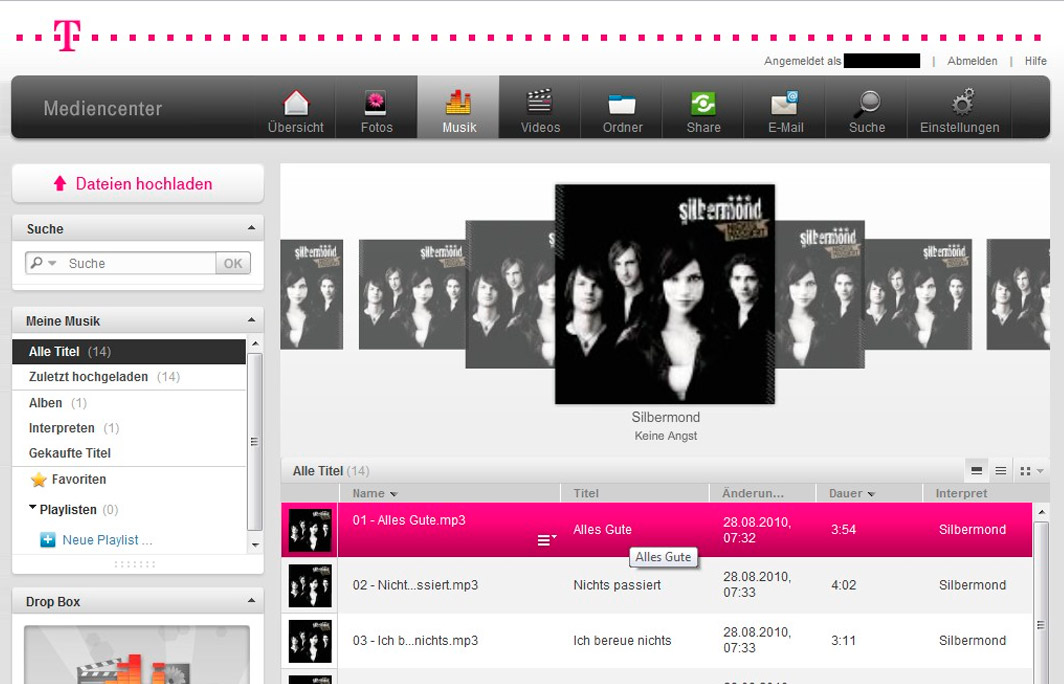Select 03 - Ich b...nichts.mp3 file
Image resolution: width=1064 pixels, height=684 pixels.
(x=415, y=641)
